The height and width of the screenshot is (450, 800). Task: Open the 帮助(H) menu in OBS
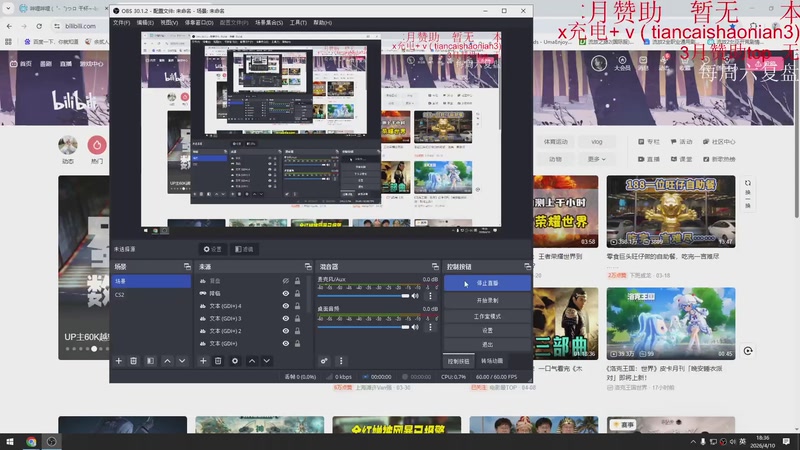(x=322, y=23)
